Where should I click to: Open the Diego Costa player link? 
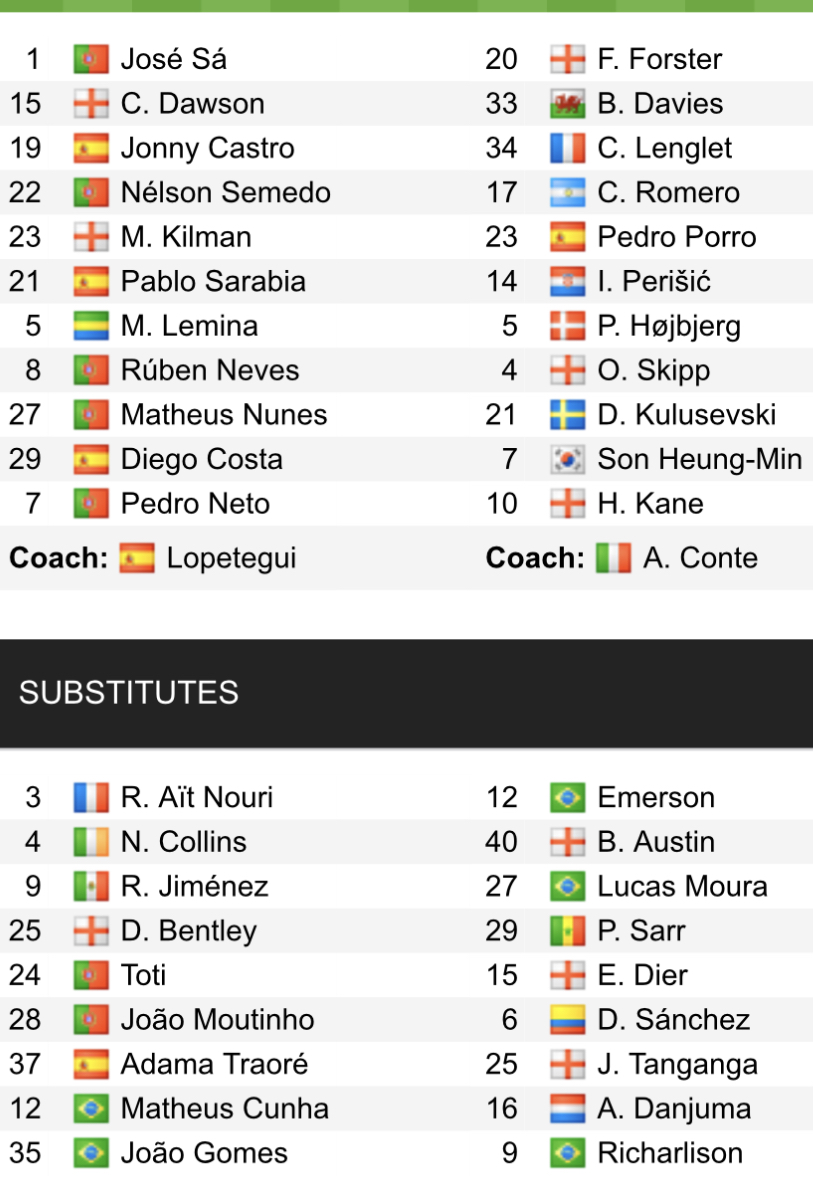pyautogui.click(x=201, y=460)
